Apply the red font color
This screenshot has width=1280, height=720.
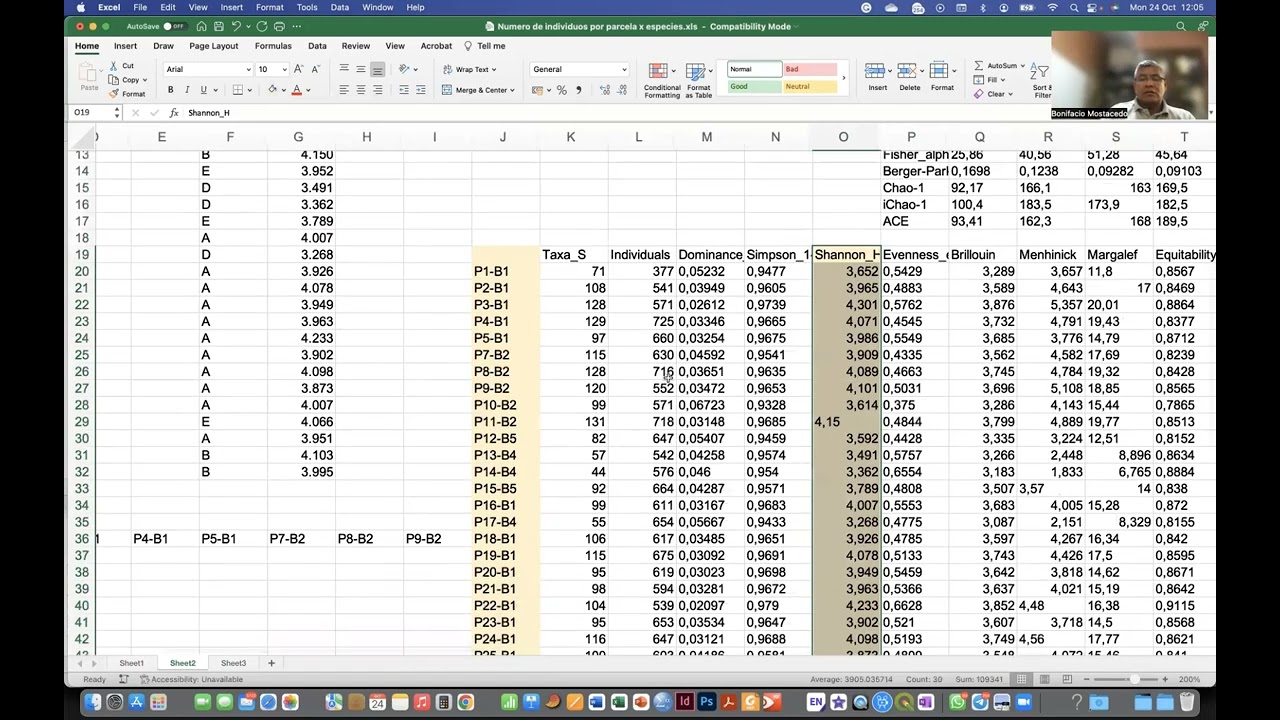click(x=296, y=90)
